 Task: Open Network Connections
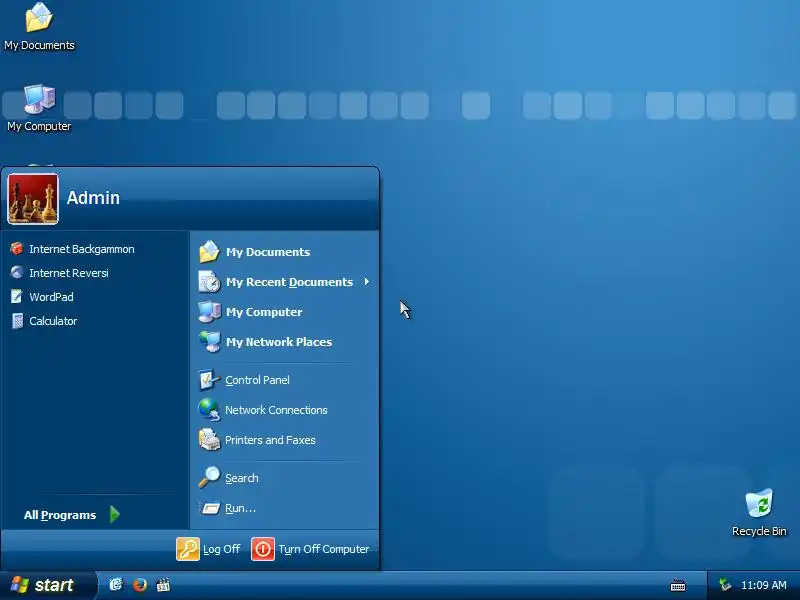(285, 410)
